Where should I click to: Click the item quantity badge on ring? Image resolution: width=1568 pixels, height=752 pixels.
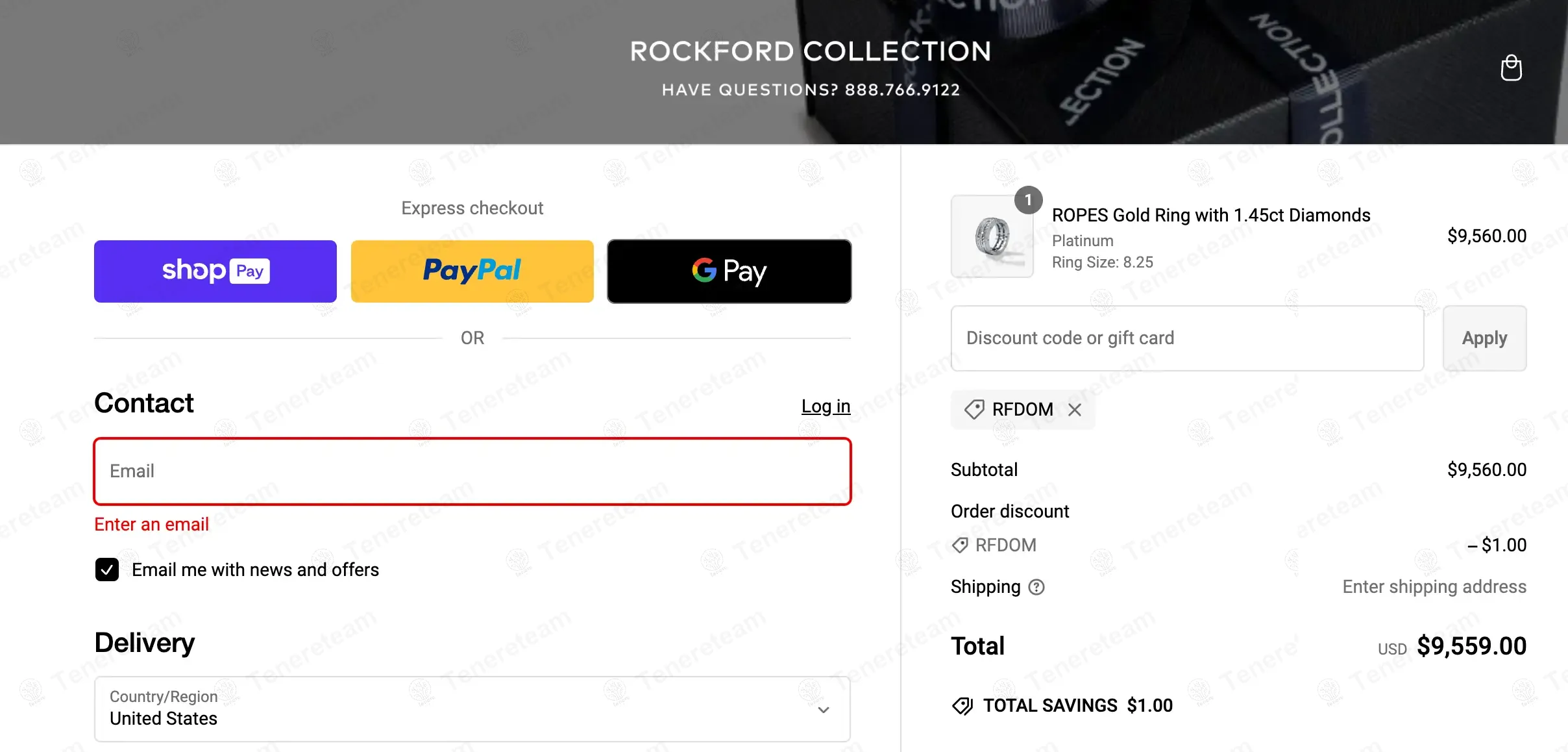(x=1028, y=200)
